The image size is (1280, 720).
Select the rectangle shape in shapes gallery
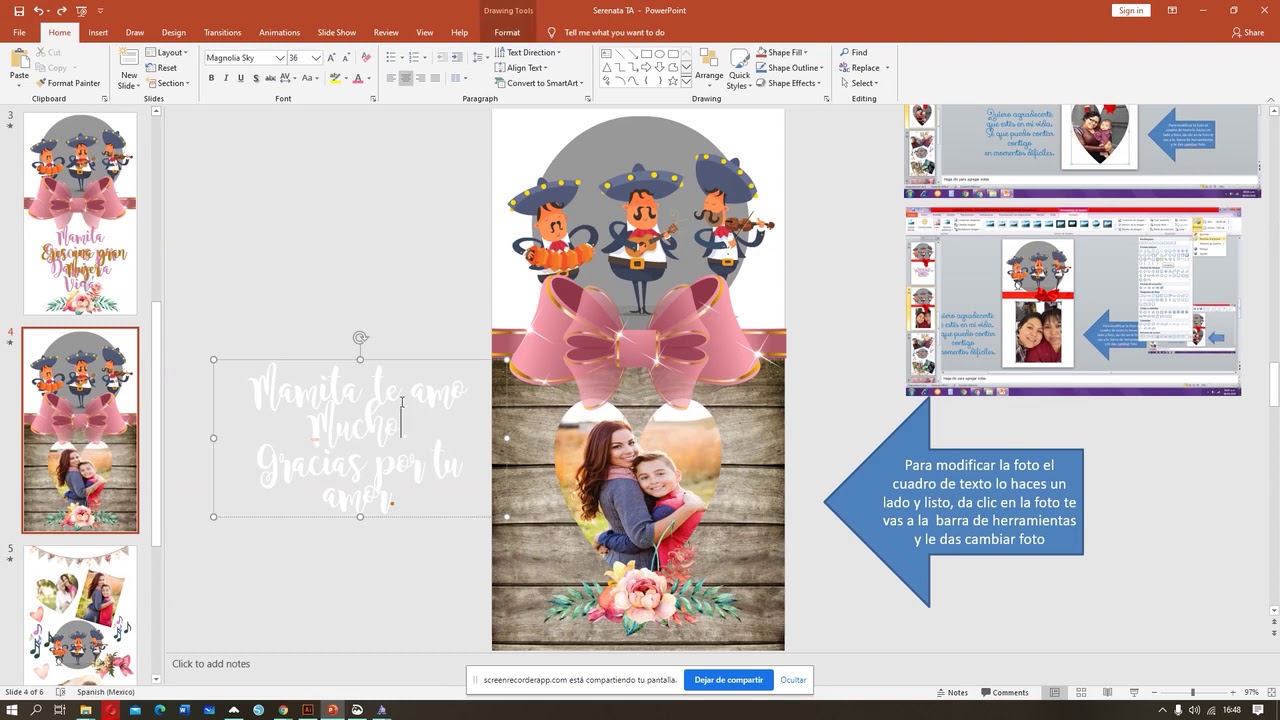[x=646, y=54]
